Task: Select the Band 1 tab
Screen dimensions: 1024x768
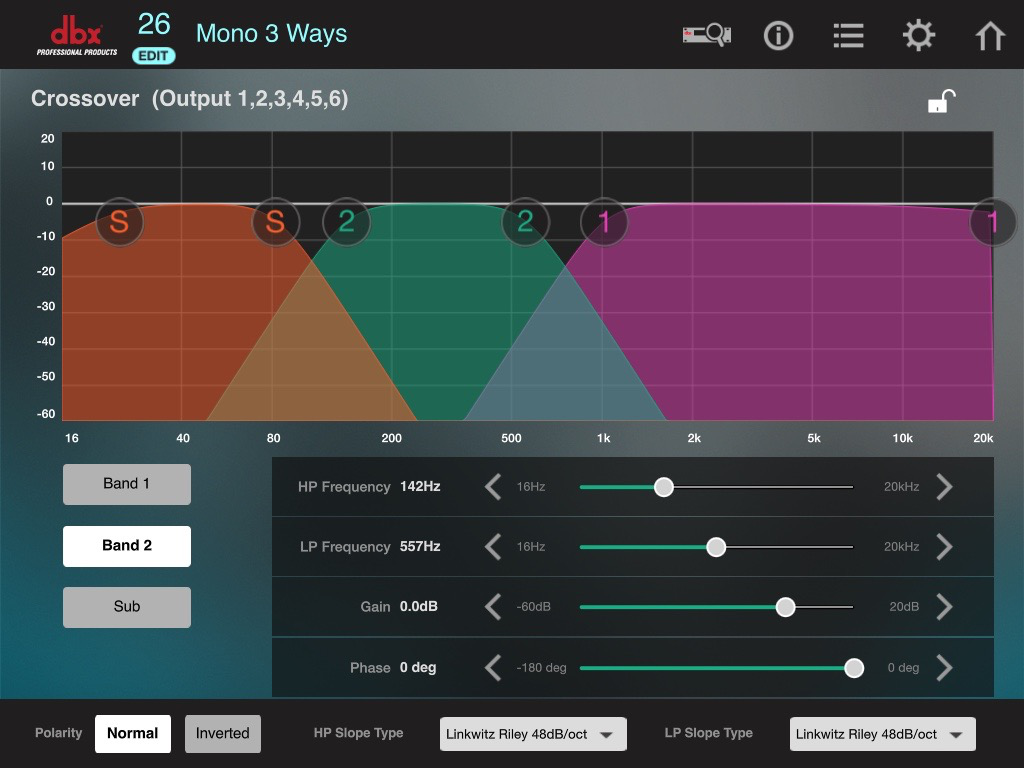Action: pos(127,484)
